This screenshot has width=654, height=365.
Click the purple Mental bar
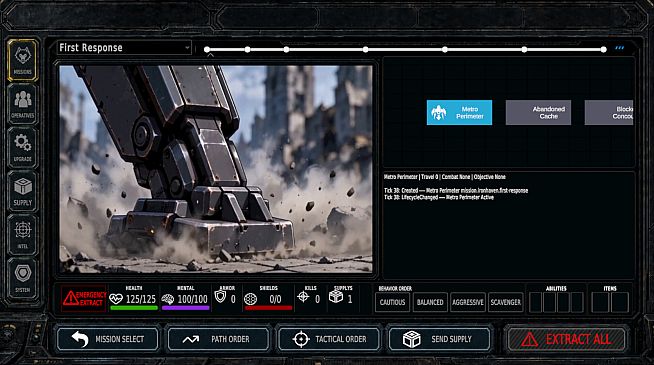click(x=186, y=308)
